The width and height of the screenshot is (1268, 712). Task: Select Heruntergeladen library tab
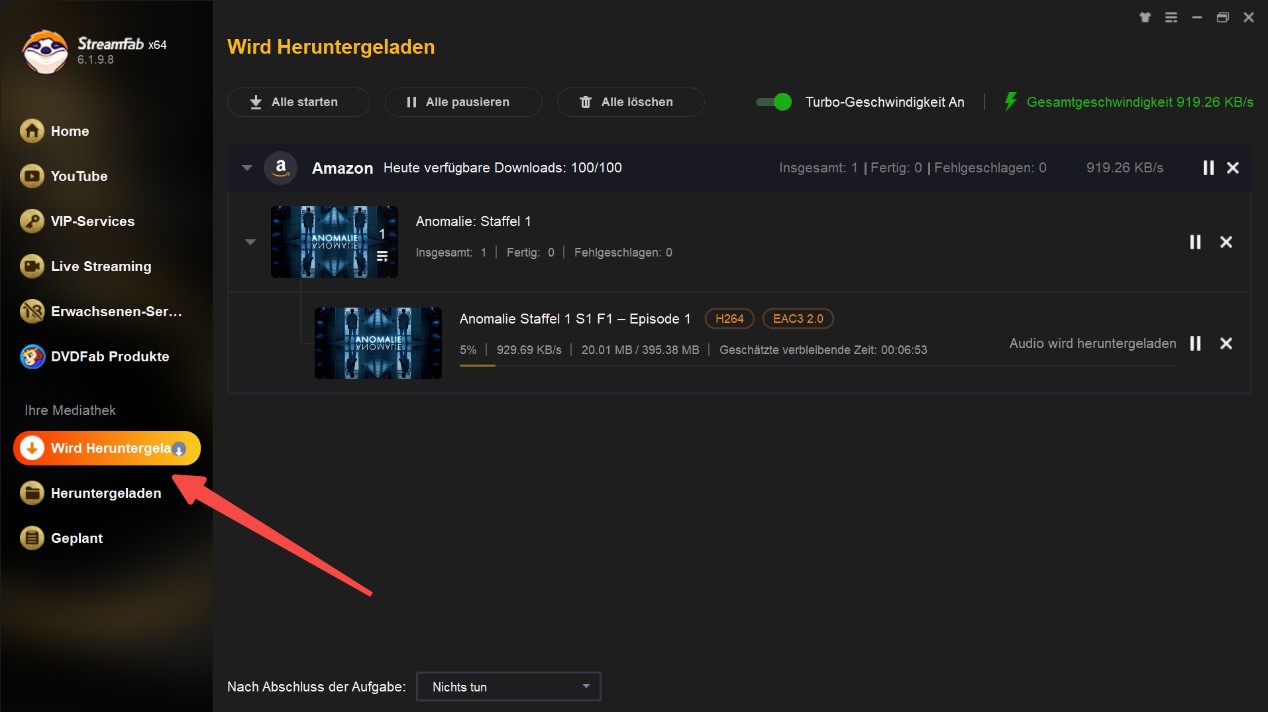pos(106,493)
